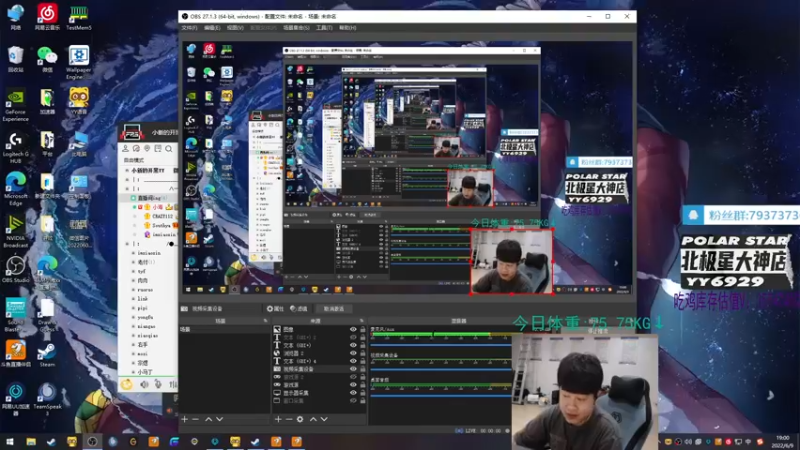Image resolution: width=800 pixels, height=450 pixels.
Task: Toggle lock on 显示器采集 source
Action: click(363, 393)
